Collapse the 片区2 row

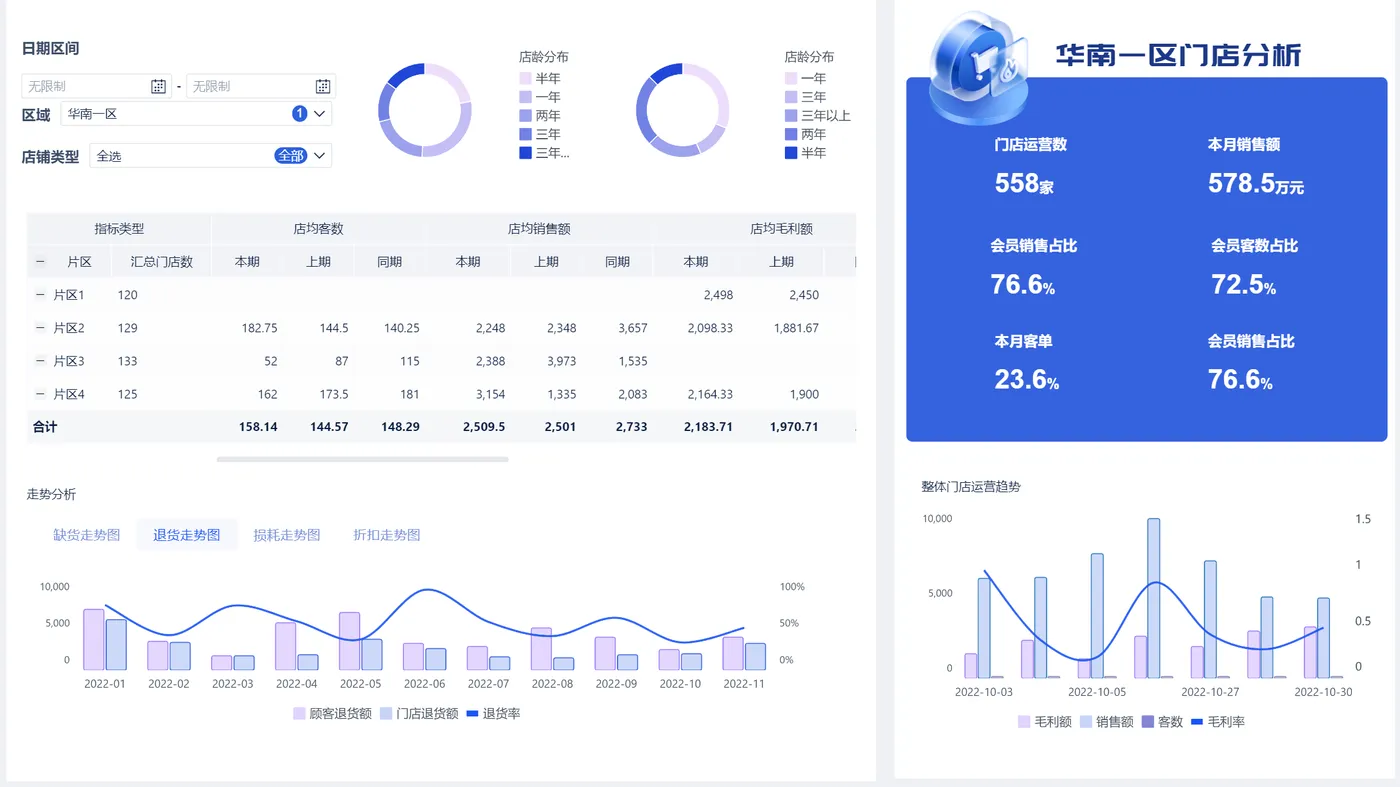click(x=40, y=328)
